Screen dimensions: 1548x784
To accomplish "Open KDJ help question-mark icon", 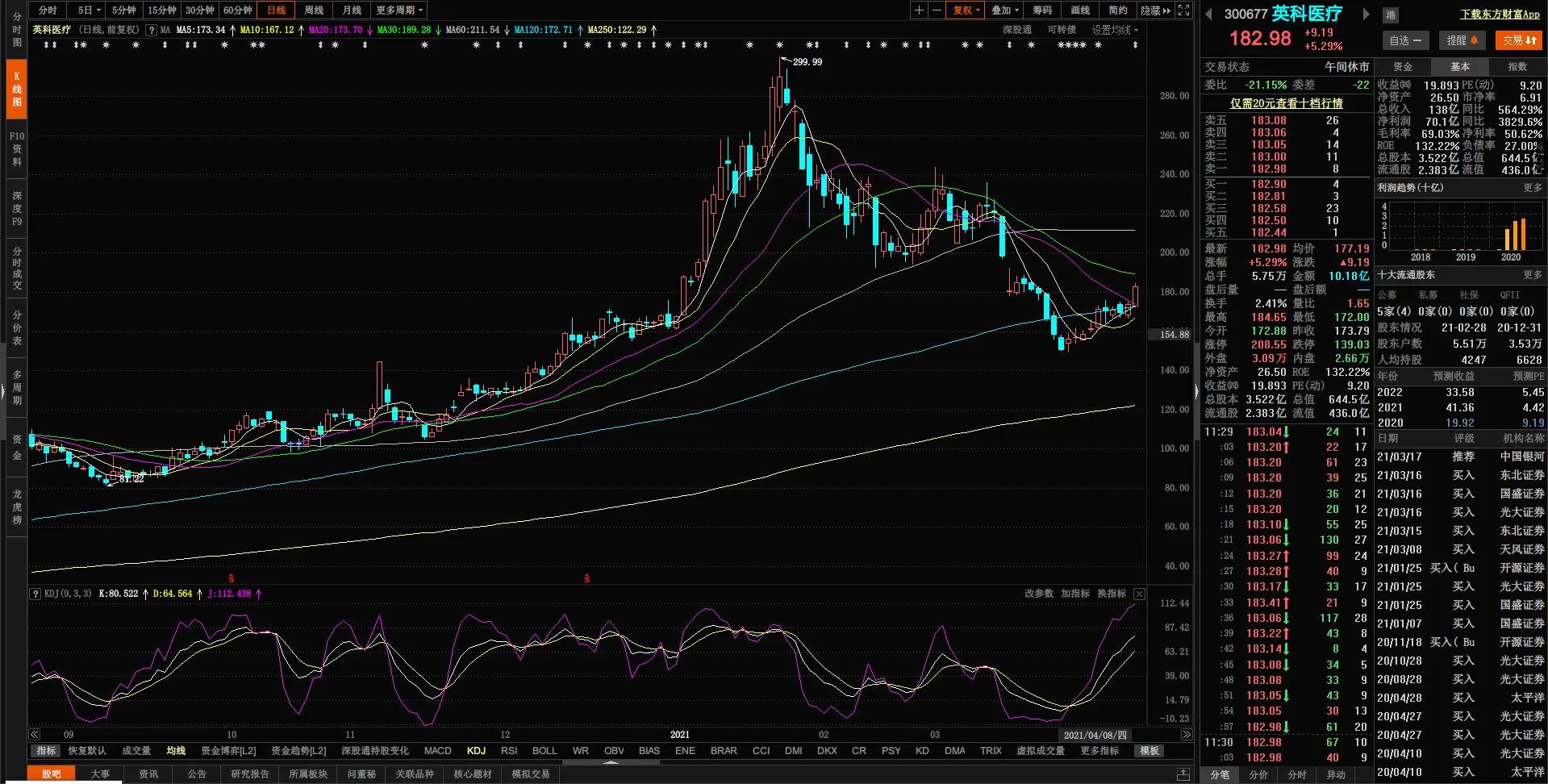I will (35, 594).
